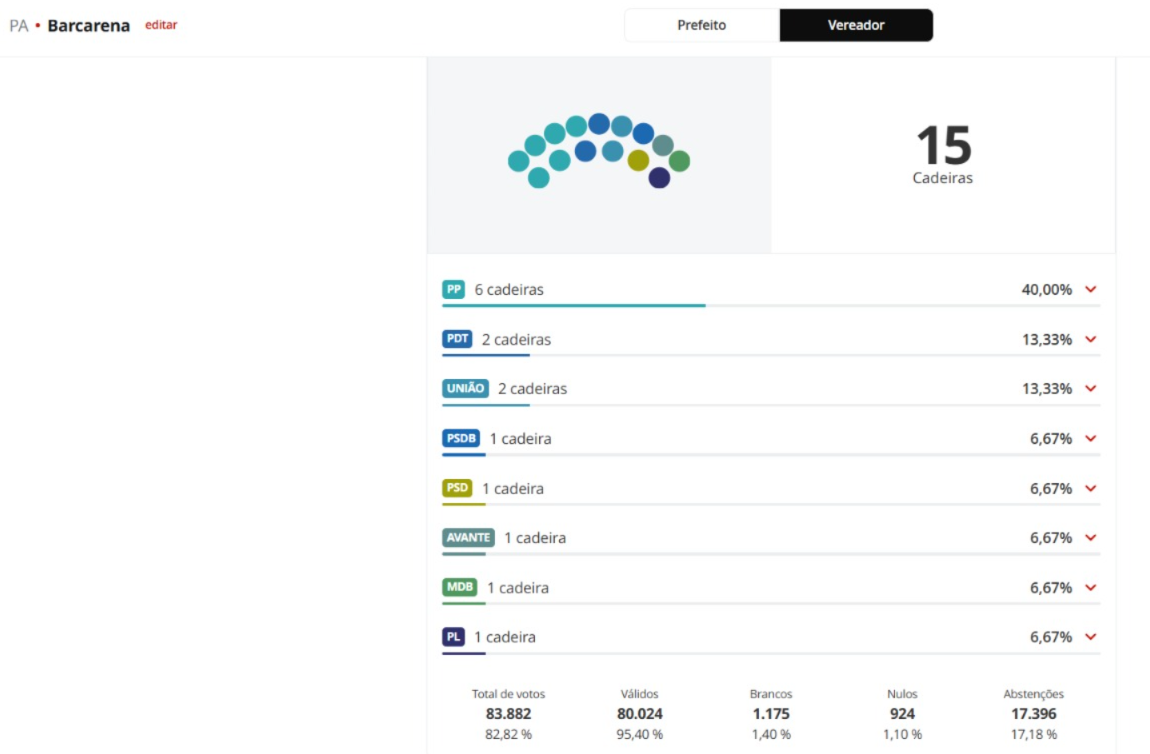Expand the MDB row chevron
The width and height of the screenshot is (1150, 754).
1091,587
